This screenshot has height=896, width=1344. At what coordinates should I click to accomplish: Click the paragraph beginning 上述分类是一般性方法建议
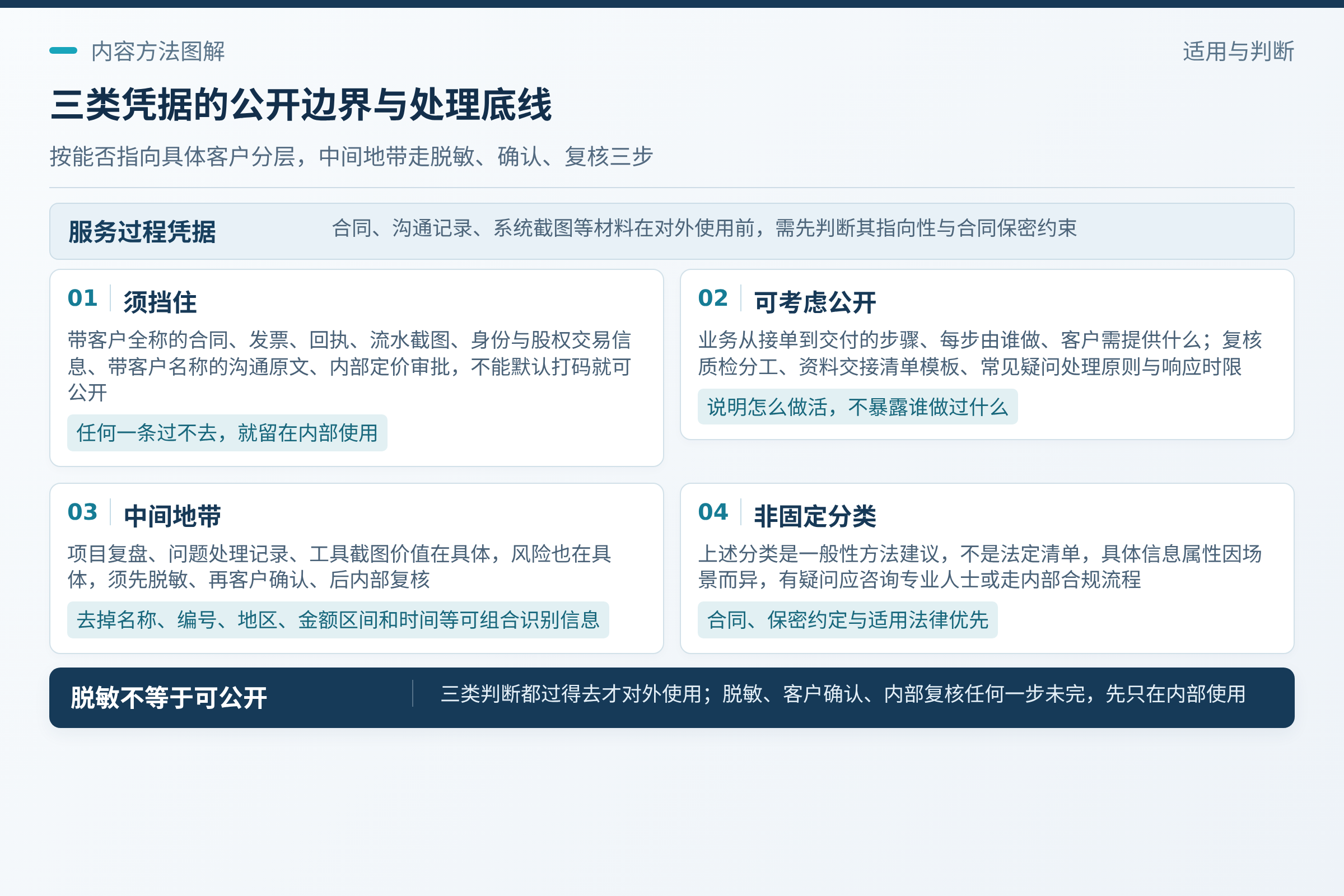(979, 567)
